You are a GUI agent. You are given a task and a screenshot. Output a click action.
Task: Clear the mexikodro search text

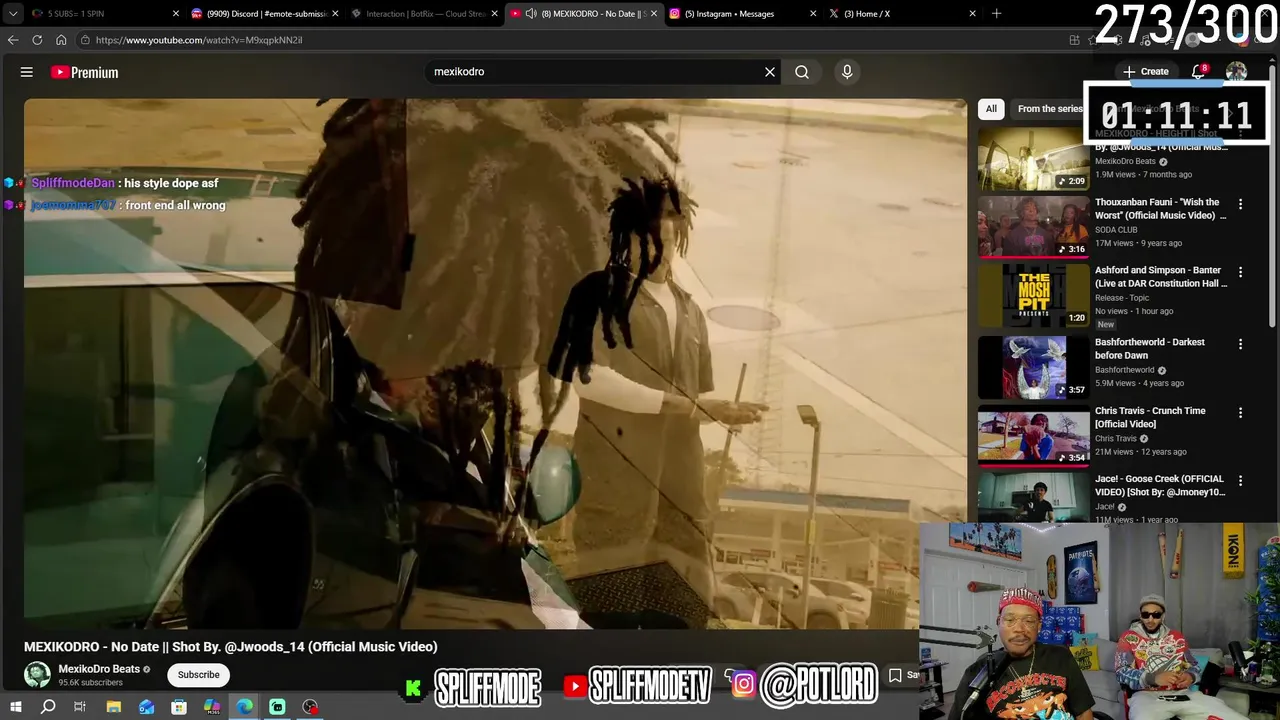[x=770, y=72]
